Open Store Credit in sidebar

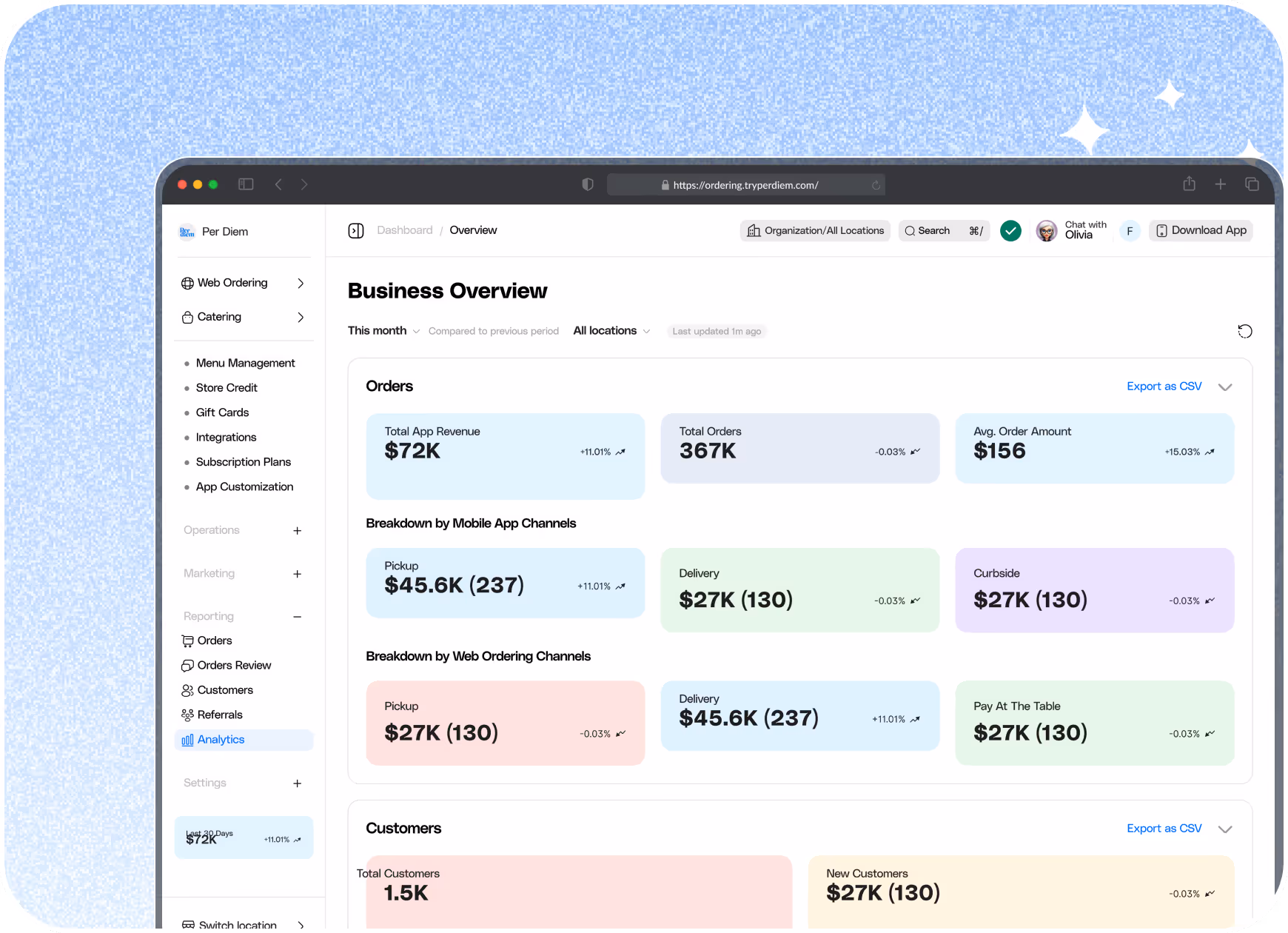pyautogui.click(x=227, y=388)
